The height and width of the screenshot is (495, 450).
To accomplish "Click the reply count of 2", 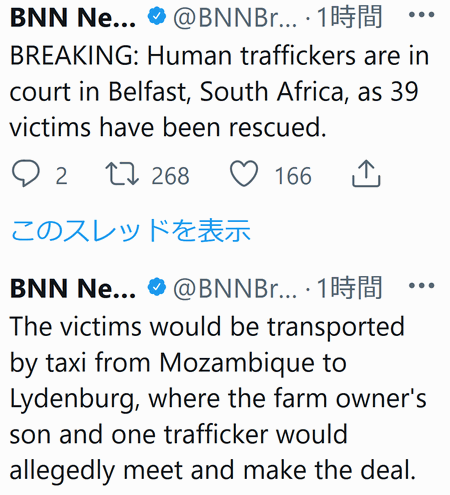I will 61,176.
